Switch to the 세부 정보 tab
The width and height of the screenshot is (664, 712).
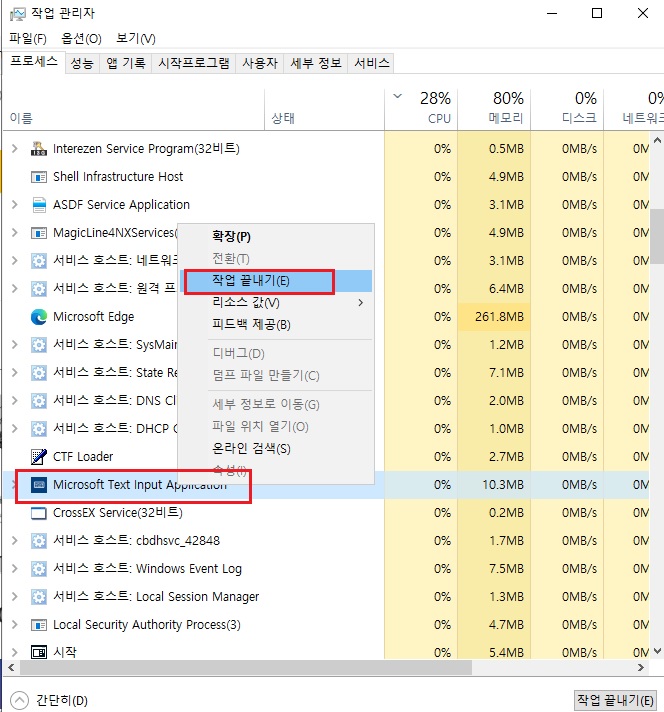pos(316,63)
